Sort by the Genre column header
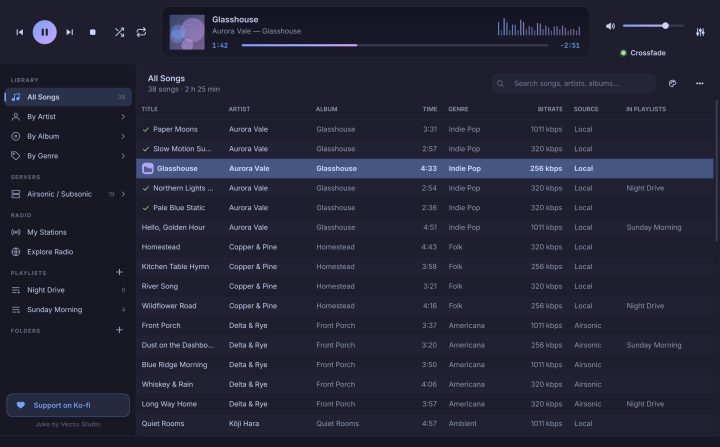Screen dimensions: 720x447 [x=458, y=109]
